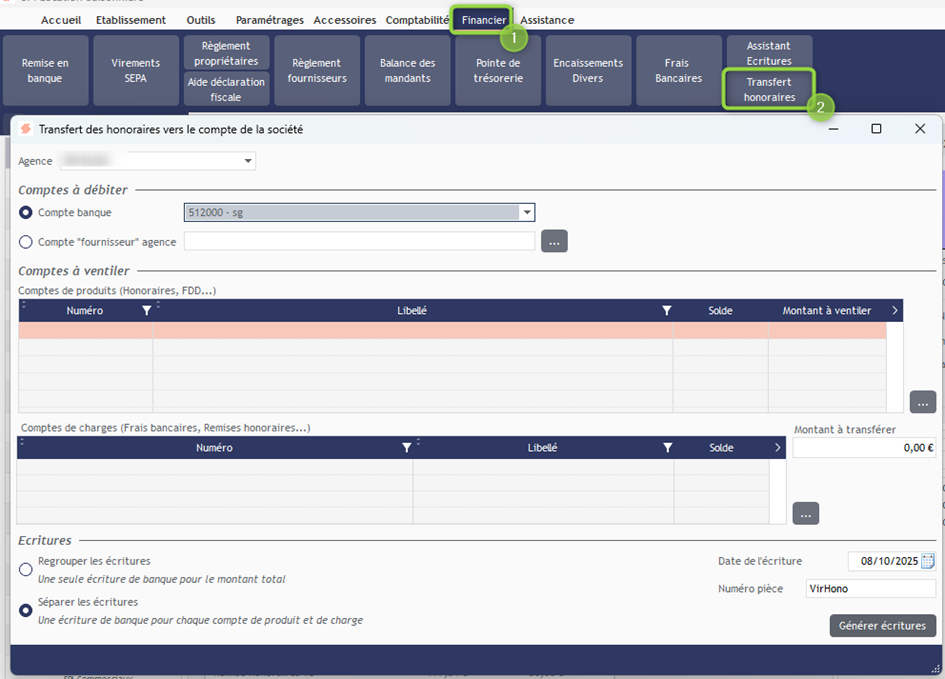Expand columns arrow in the Montant à ventiler header
945x679 pixels.
pyautogui.click(x=894, y=311)
